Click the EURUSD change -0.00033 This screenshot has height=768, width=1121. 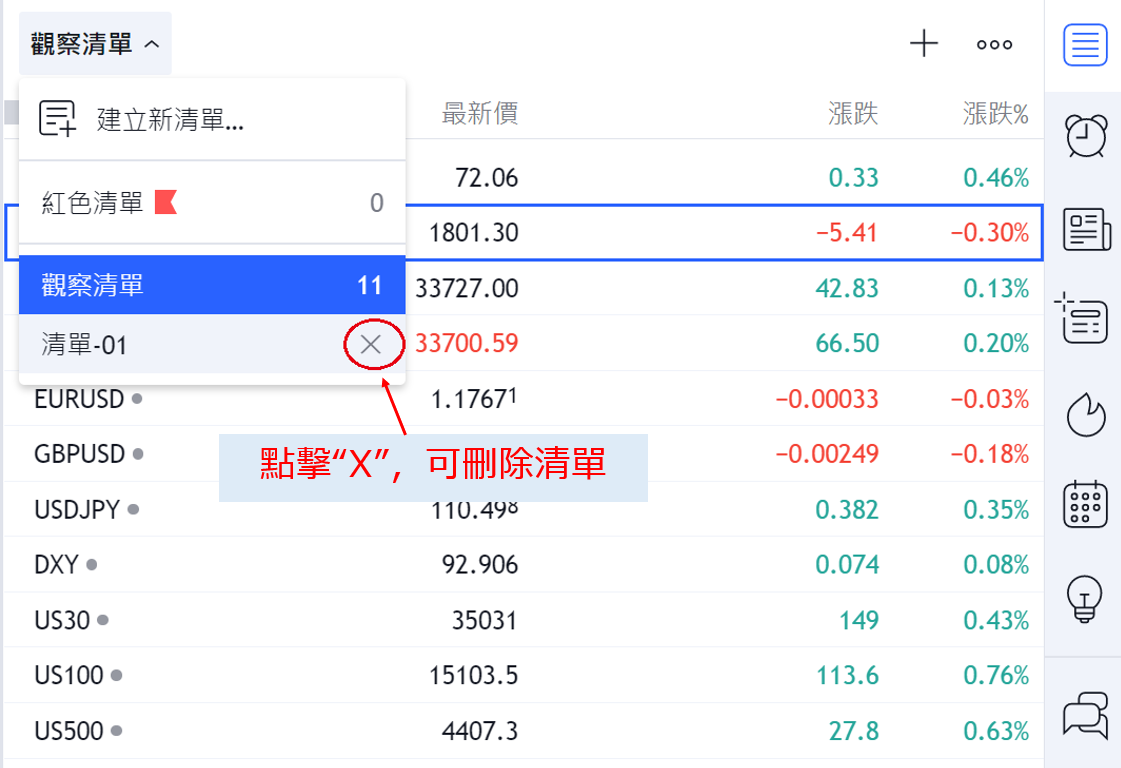pyautogui.click(x=827, y=398)
